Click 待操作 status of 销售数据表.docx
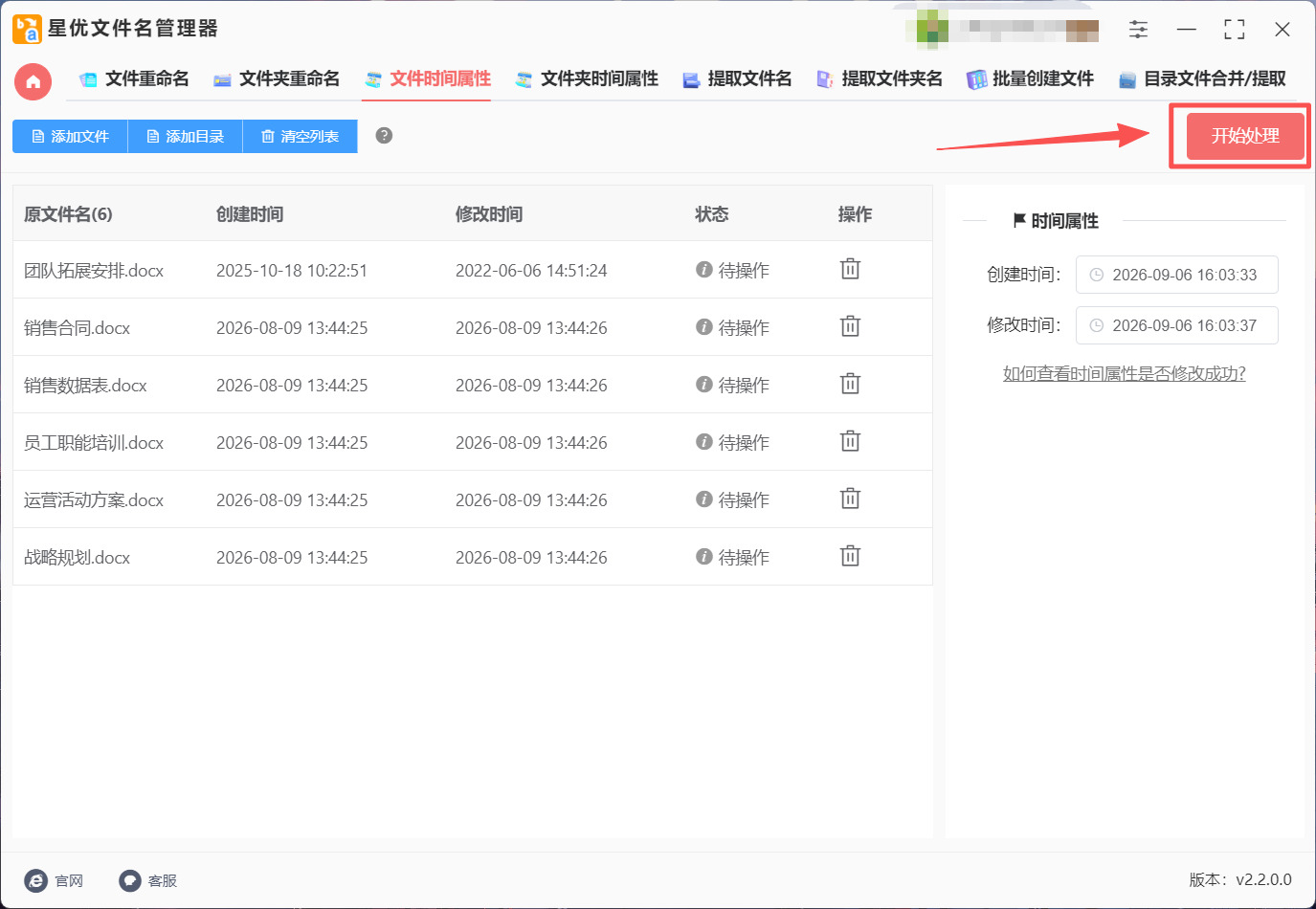1316x909 pixels. coord(744,386)
